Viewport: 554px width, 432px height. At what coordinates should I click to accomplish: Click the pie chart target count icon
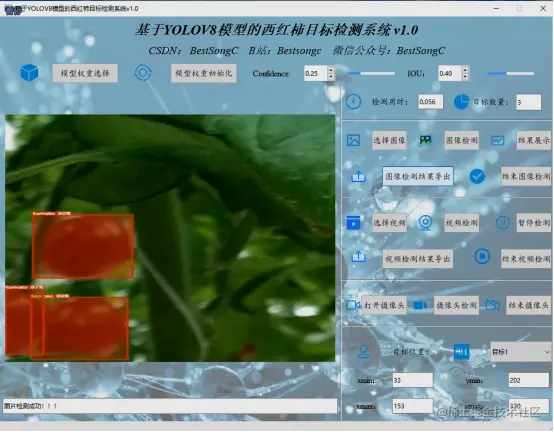pos(461,102)
